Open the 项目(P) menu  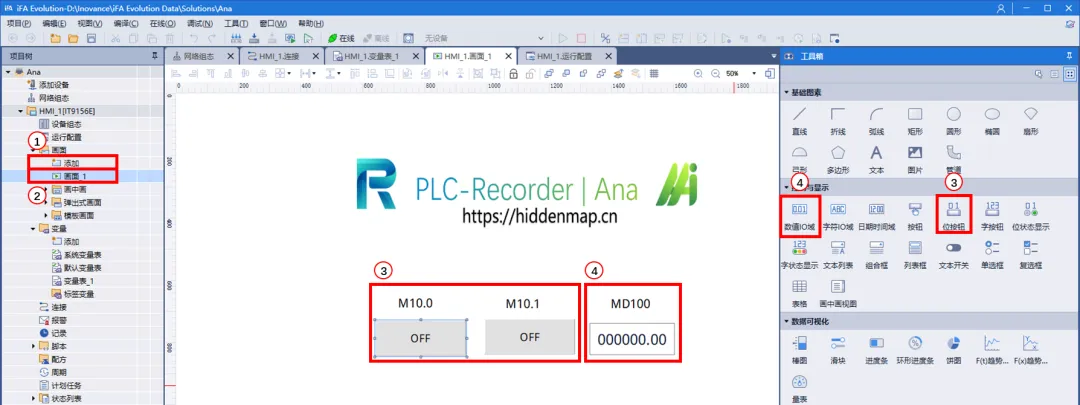(x=19, y=23)
